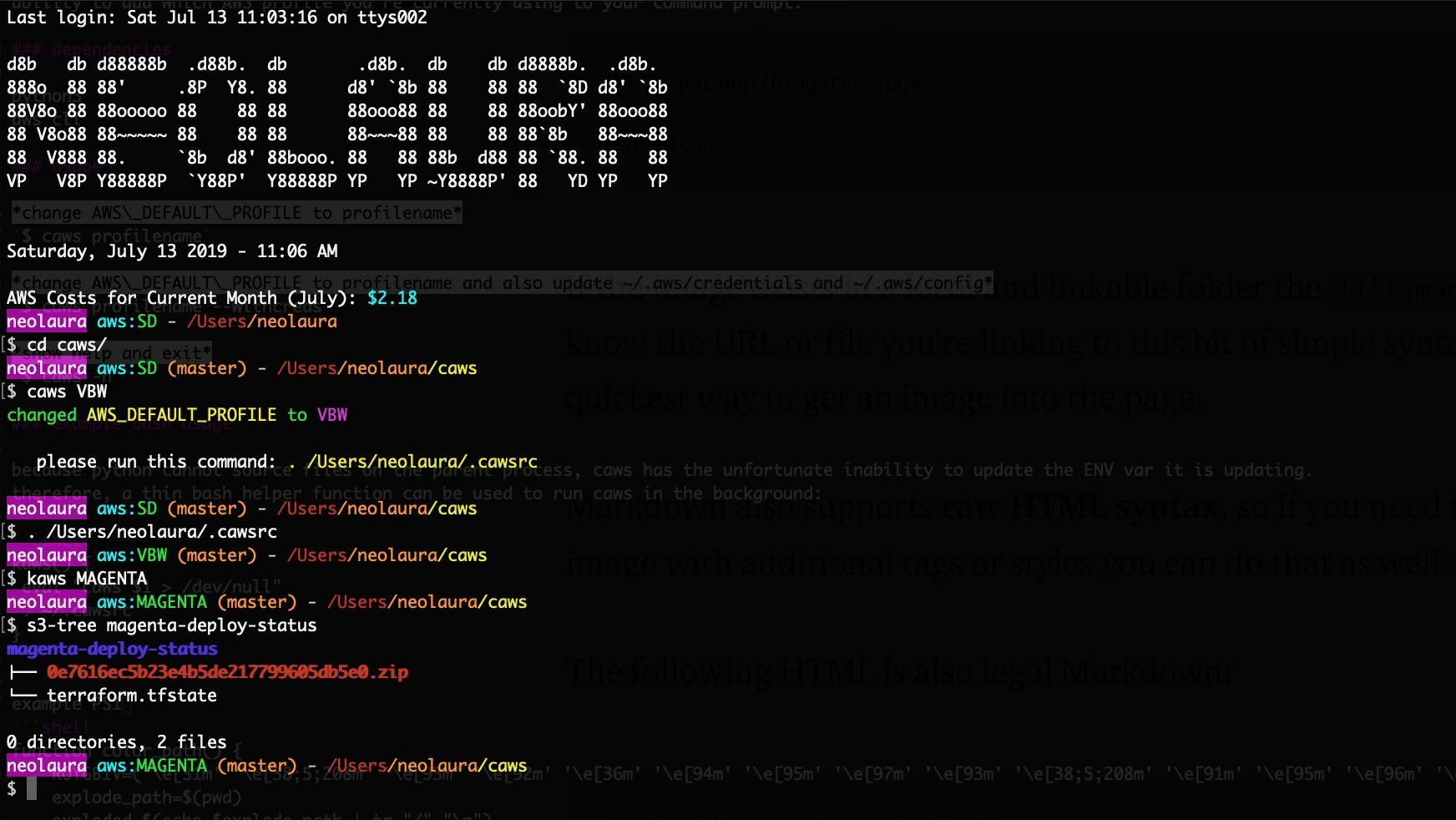Click the "aws:VBW" prompt segment
Screen dimensions: 1456x820
[x=132, y=555]
